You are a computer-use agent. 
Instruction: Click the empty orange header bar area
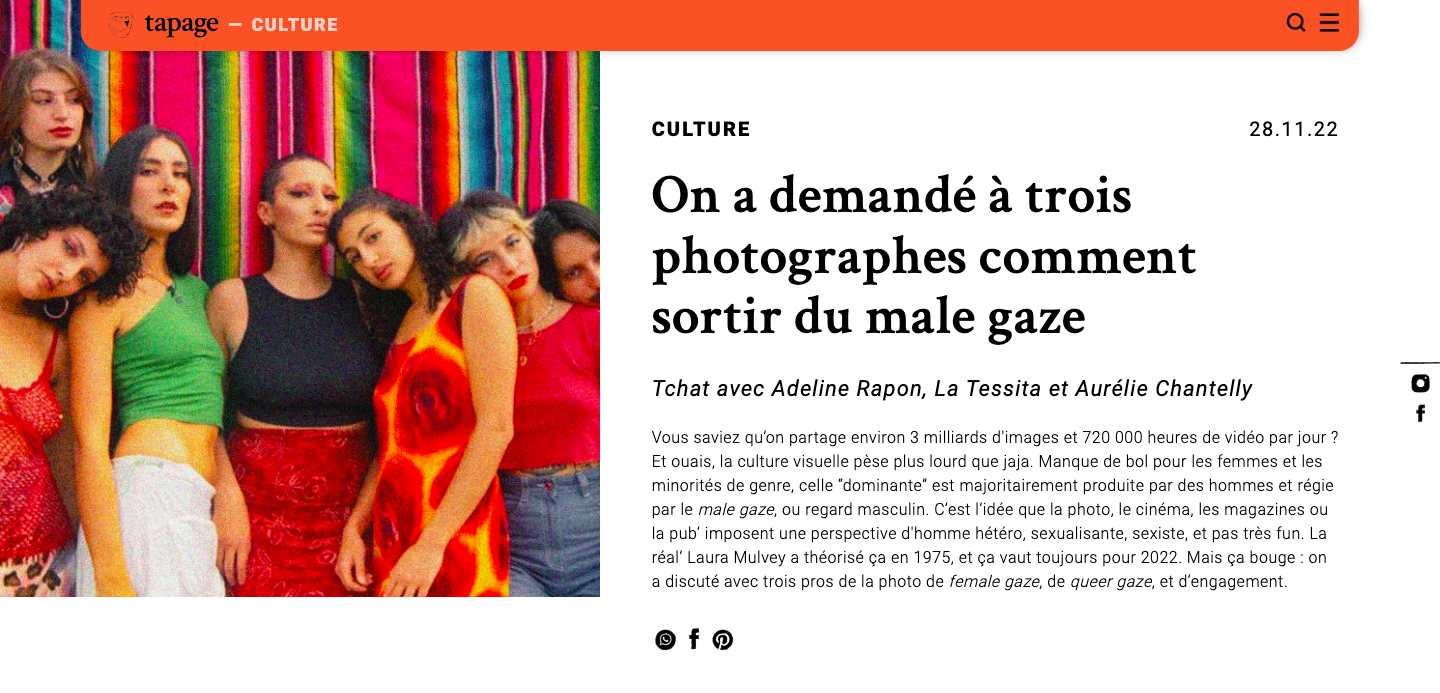coord(800,24)
